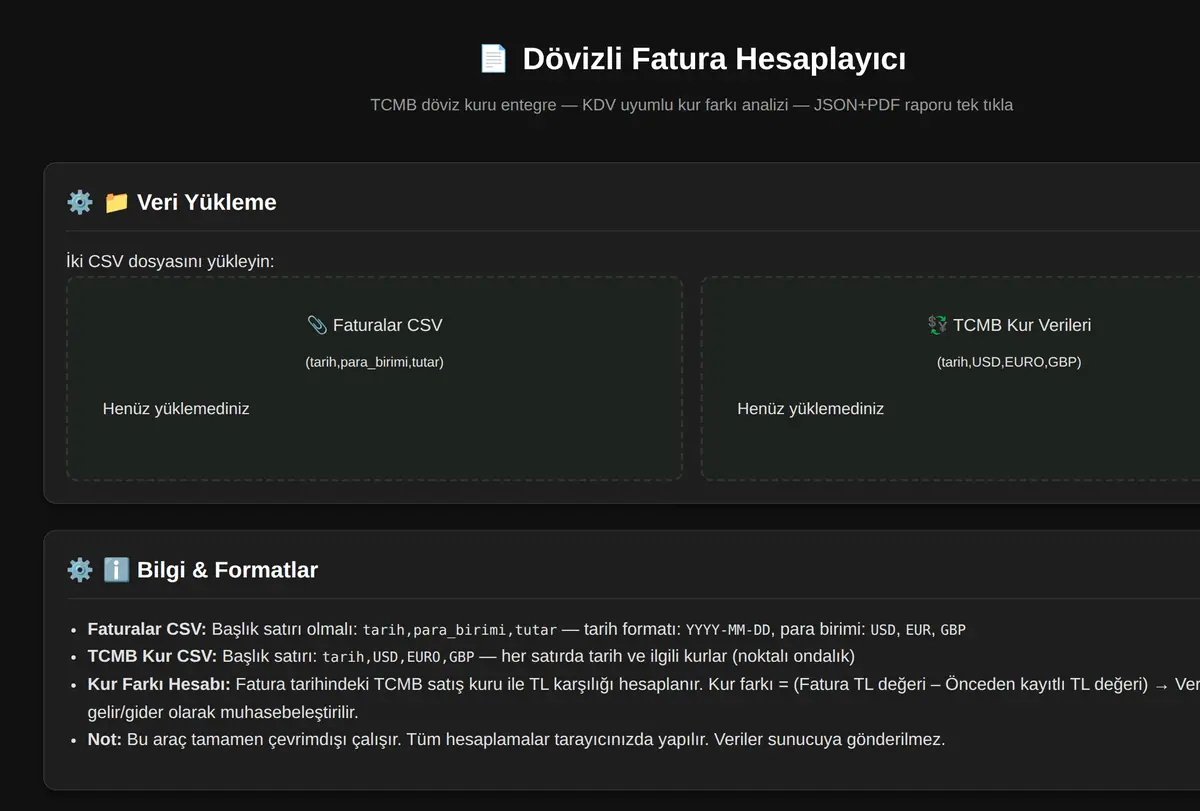1200x811 pixels.
Task: Click the Dövizli Fatura Hesaplayıcı page title
Action: (x=714, y=59)
